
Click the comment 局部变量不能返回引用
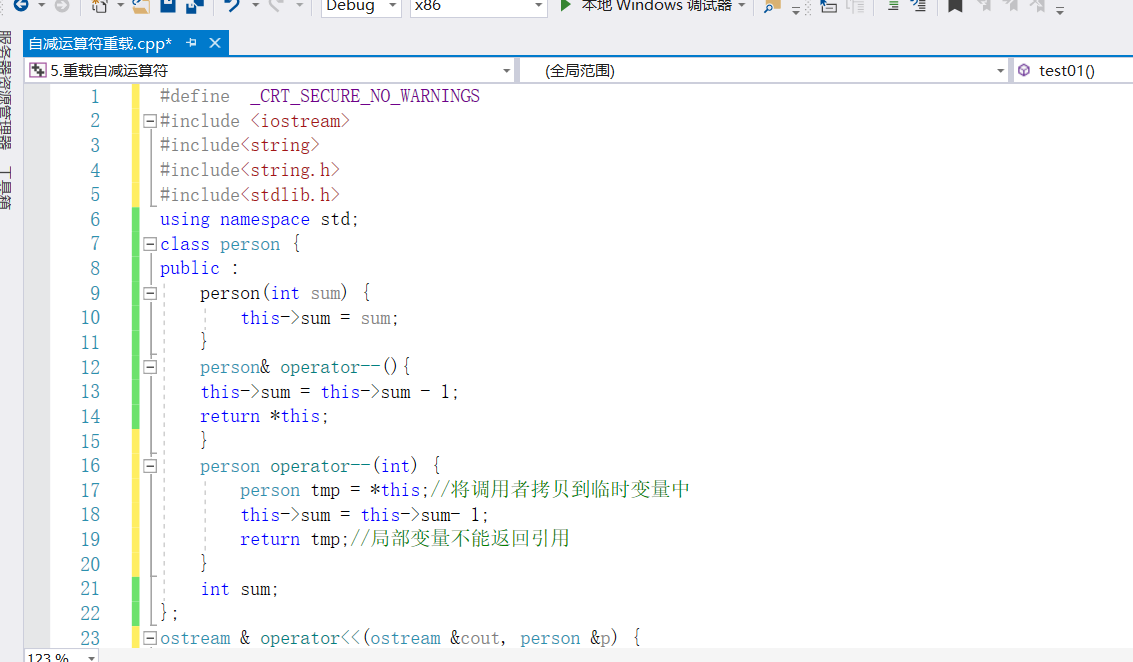pyautogui.click(x=470, y=539)
